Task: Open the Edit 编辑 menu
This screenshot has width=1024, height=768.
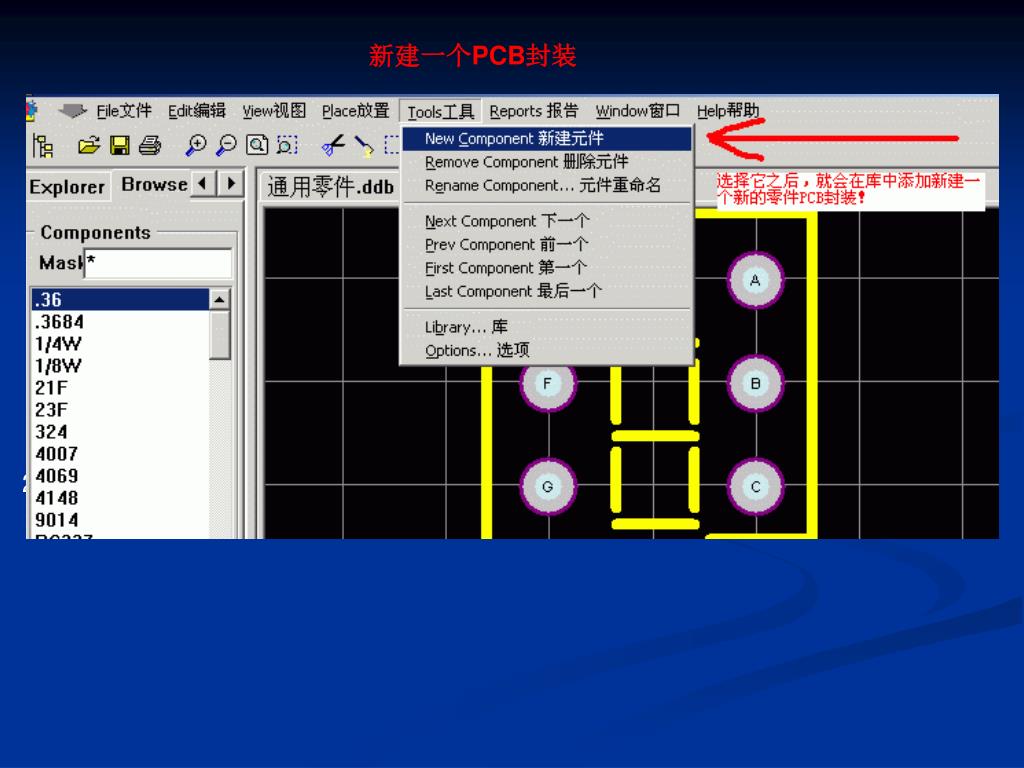Action: coord(197,111)
